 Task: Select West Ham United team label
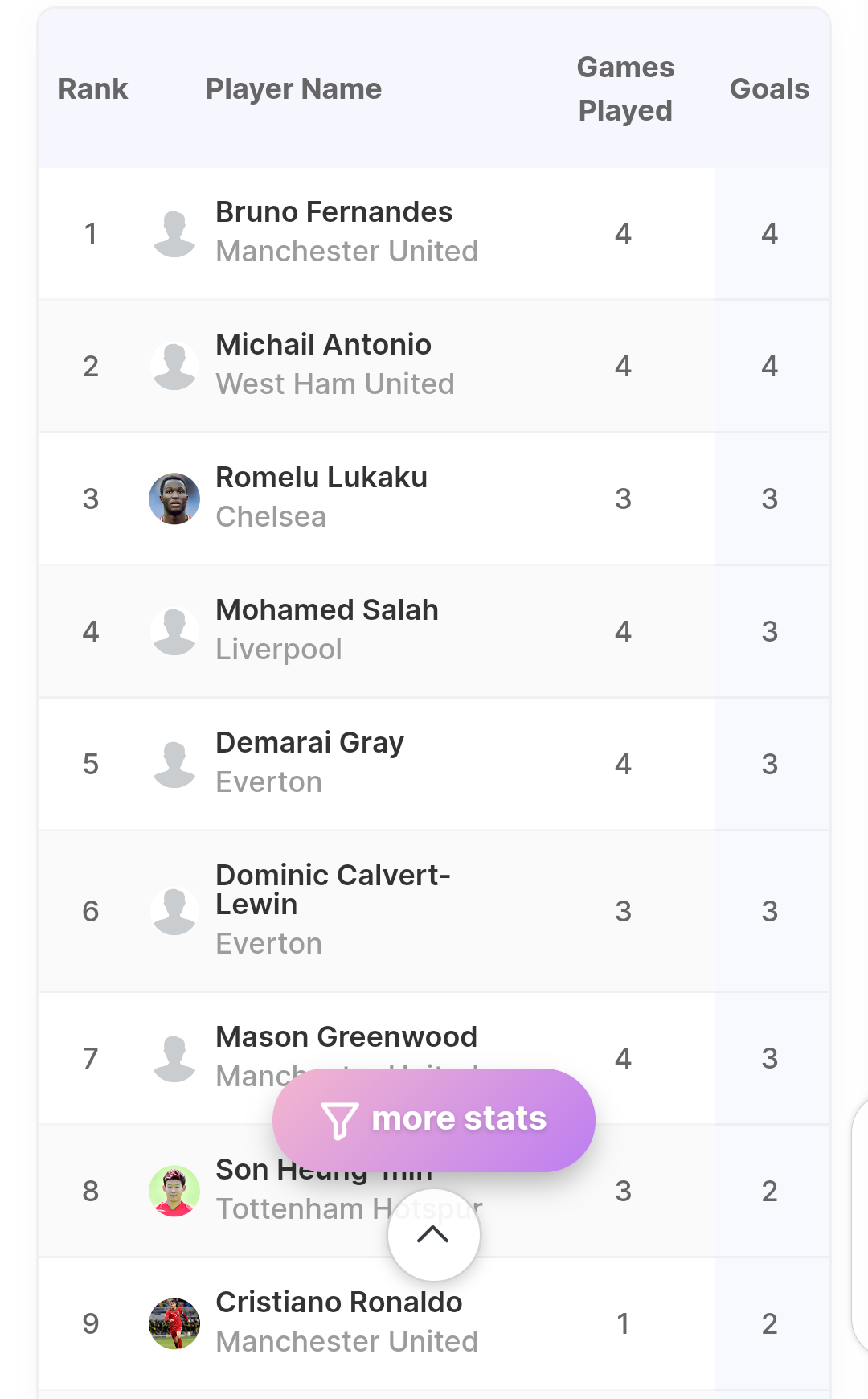point(335,384)
